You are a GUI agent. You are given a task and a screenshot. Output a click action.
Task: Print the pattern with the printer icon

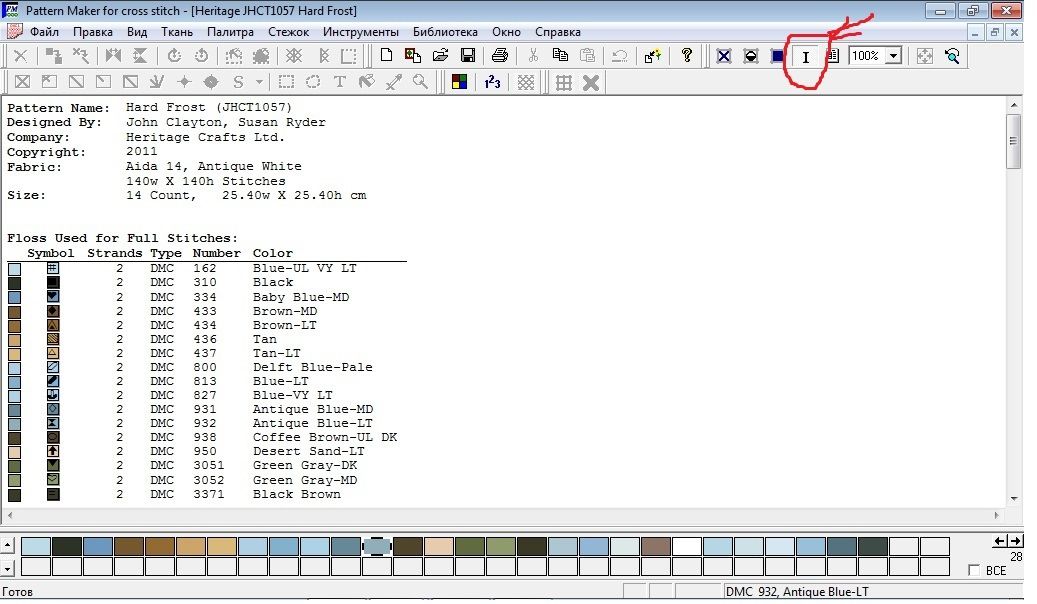coord(500,56)
